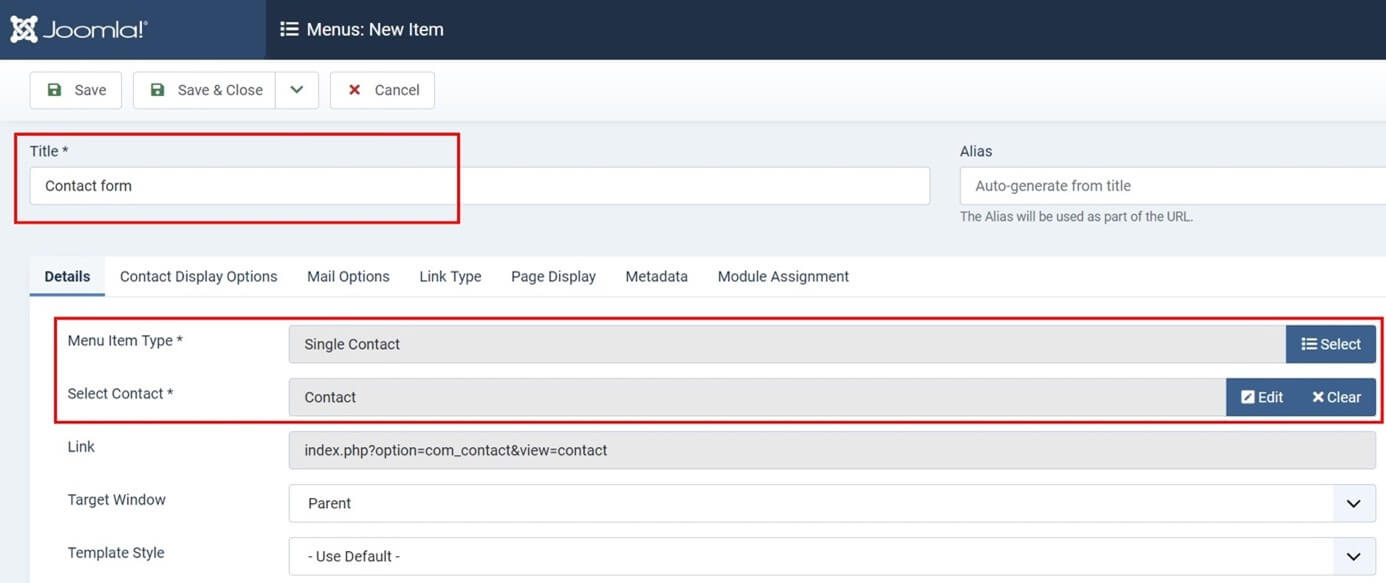1386x583 pixels.
Task: Click Select button for Menu Item Type
Action: point(1330,344)
